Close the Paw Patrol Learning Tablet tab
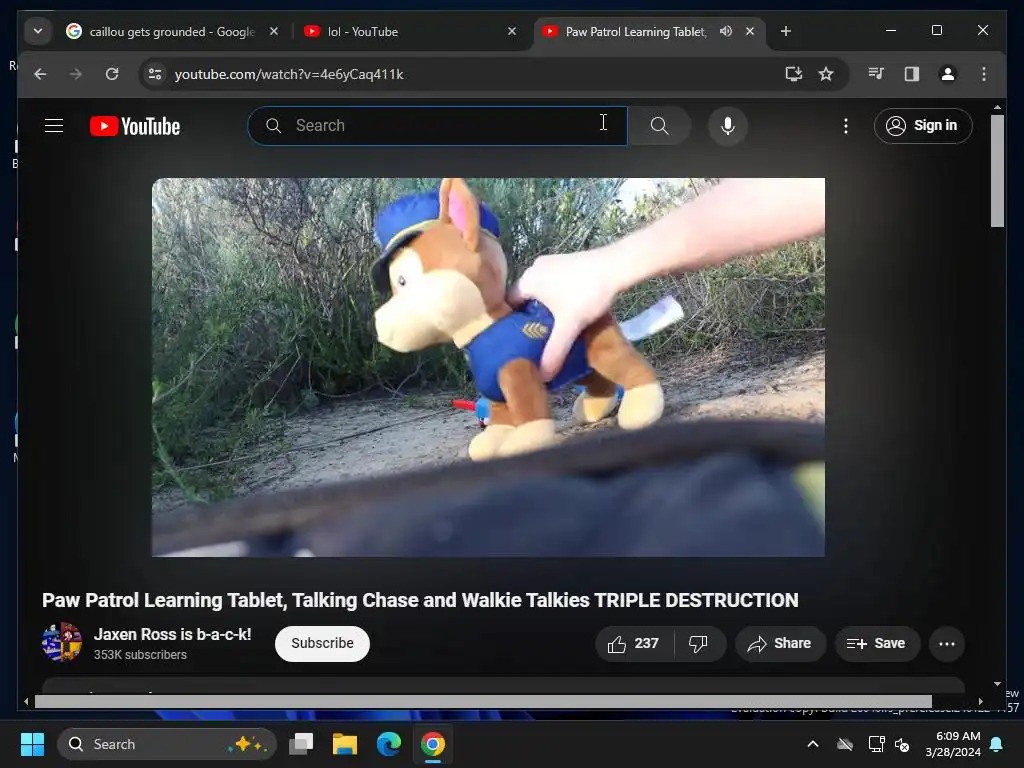1024x768 pixels. pos(750,31)
